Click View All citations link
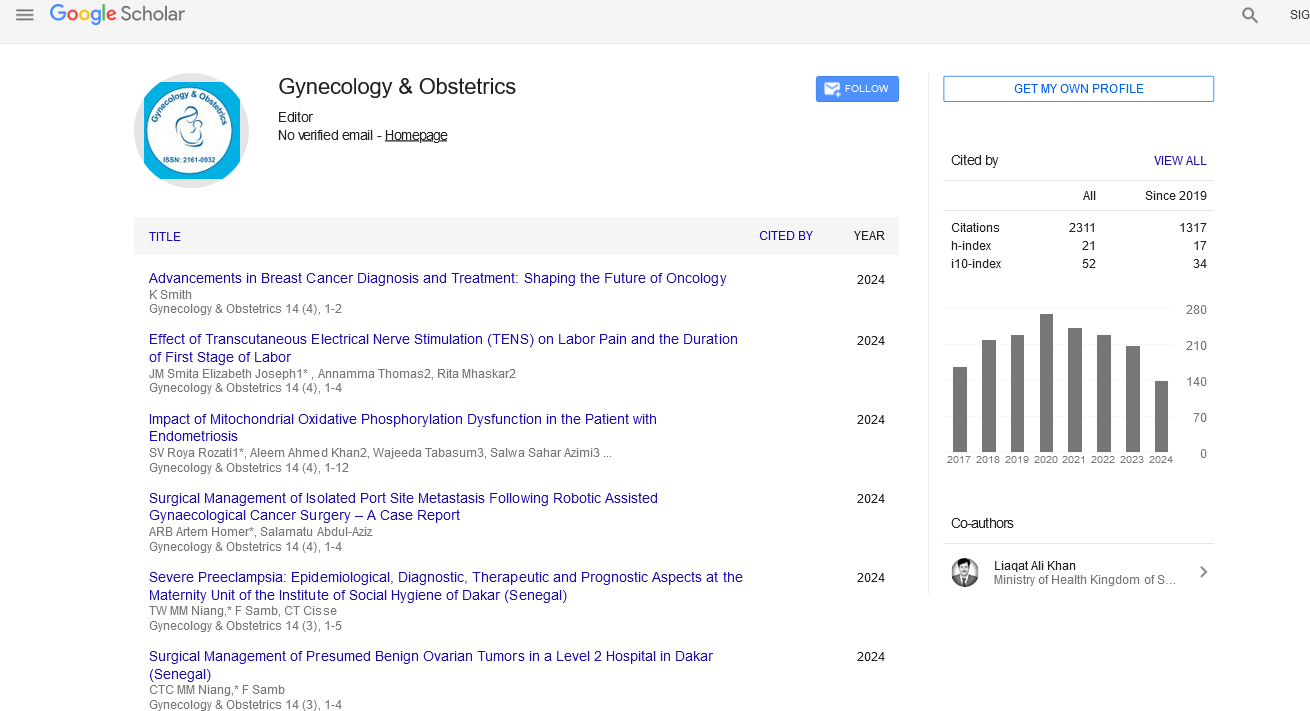This screenshot has width=1310, height=711. tap(1180, 161)
